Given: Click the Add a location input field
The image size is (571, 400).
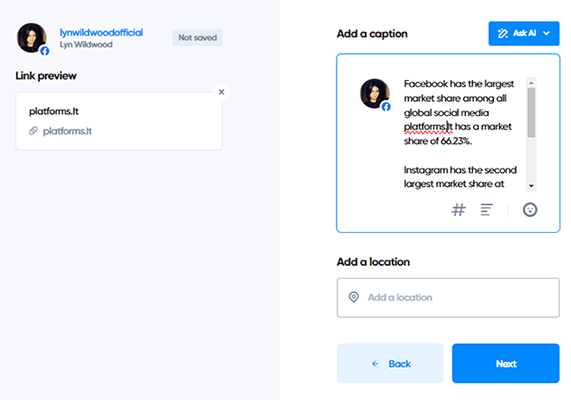Looking at the screenshot, I should (448, 298).
